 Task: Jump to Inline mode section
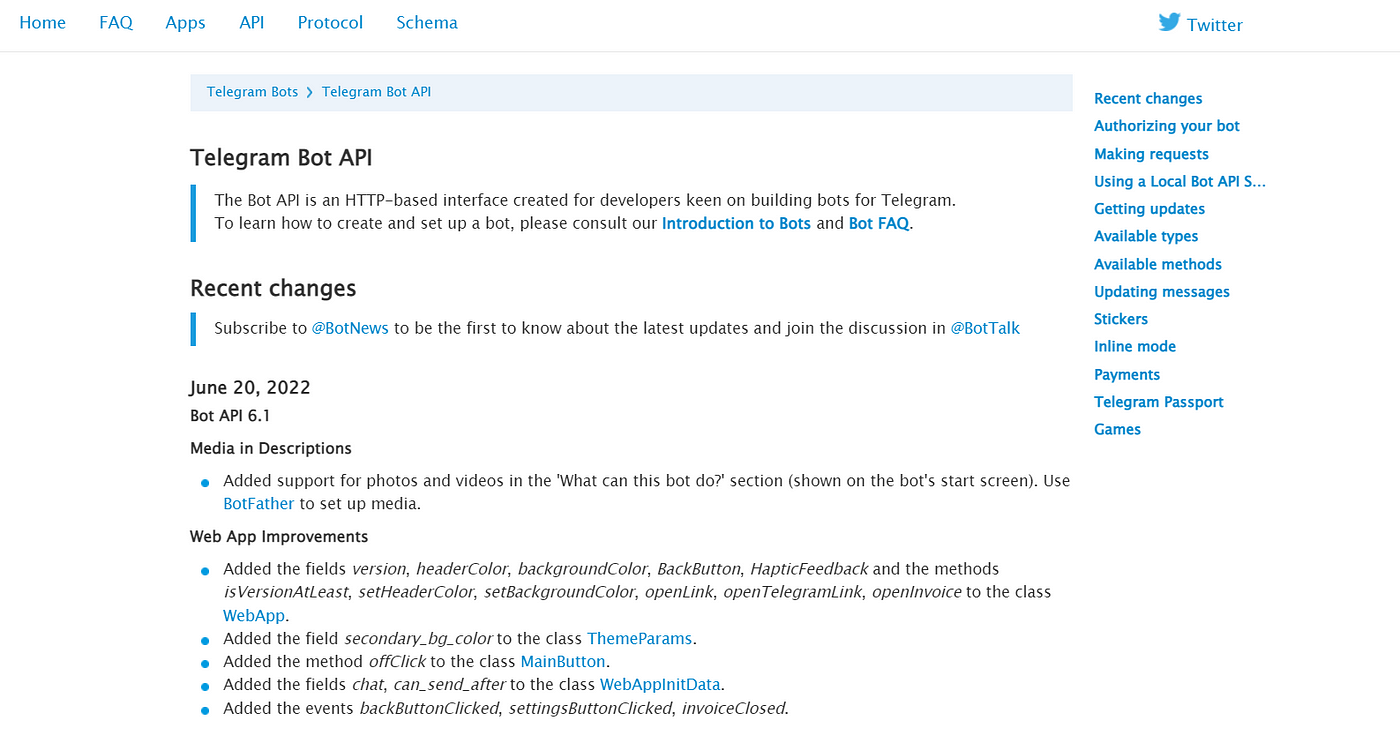click(1135, 346)
